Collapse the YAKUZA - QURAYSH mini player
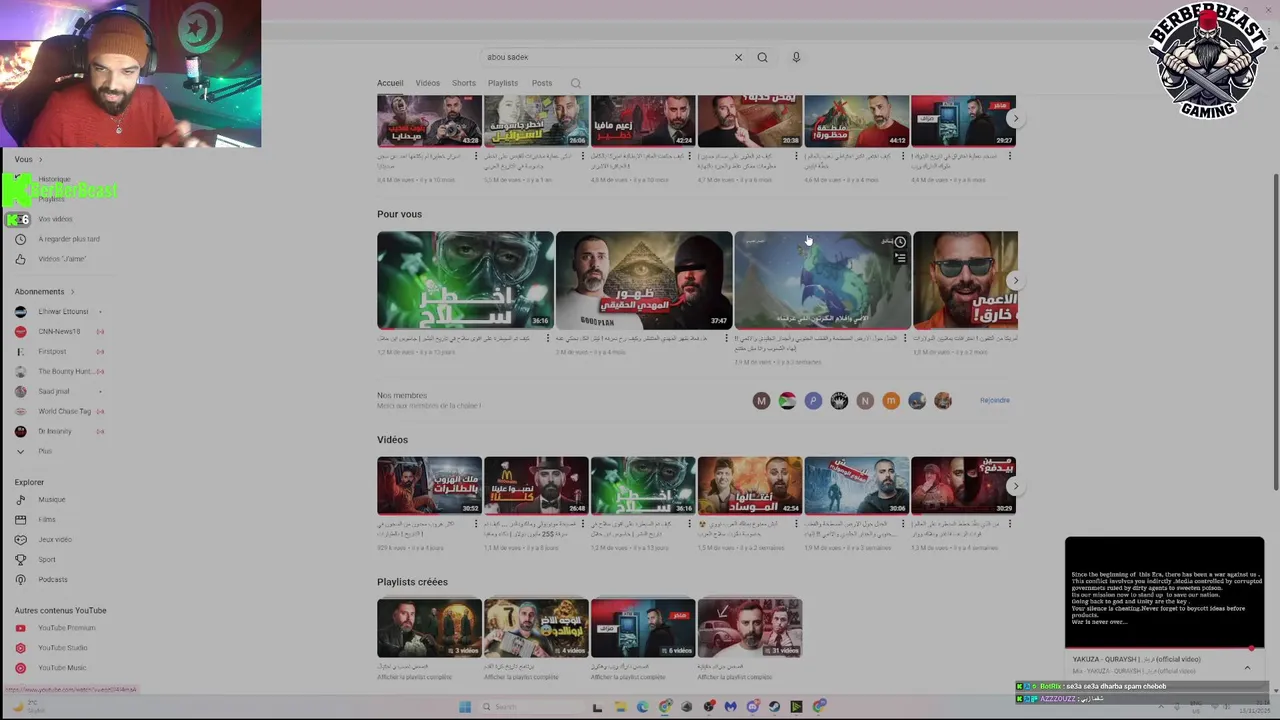The width and height of the screenshot is (1280, 720). pos(1247,667)
